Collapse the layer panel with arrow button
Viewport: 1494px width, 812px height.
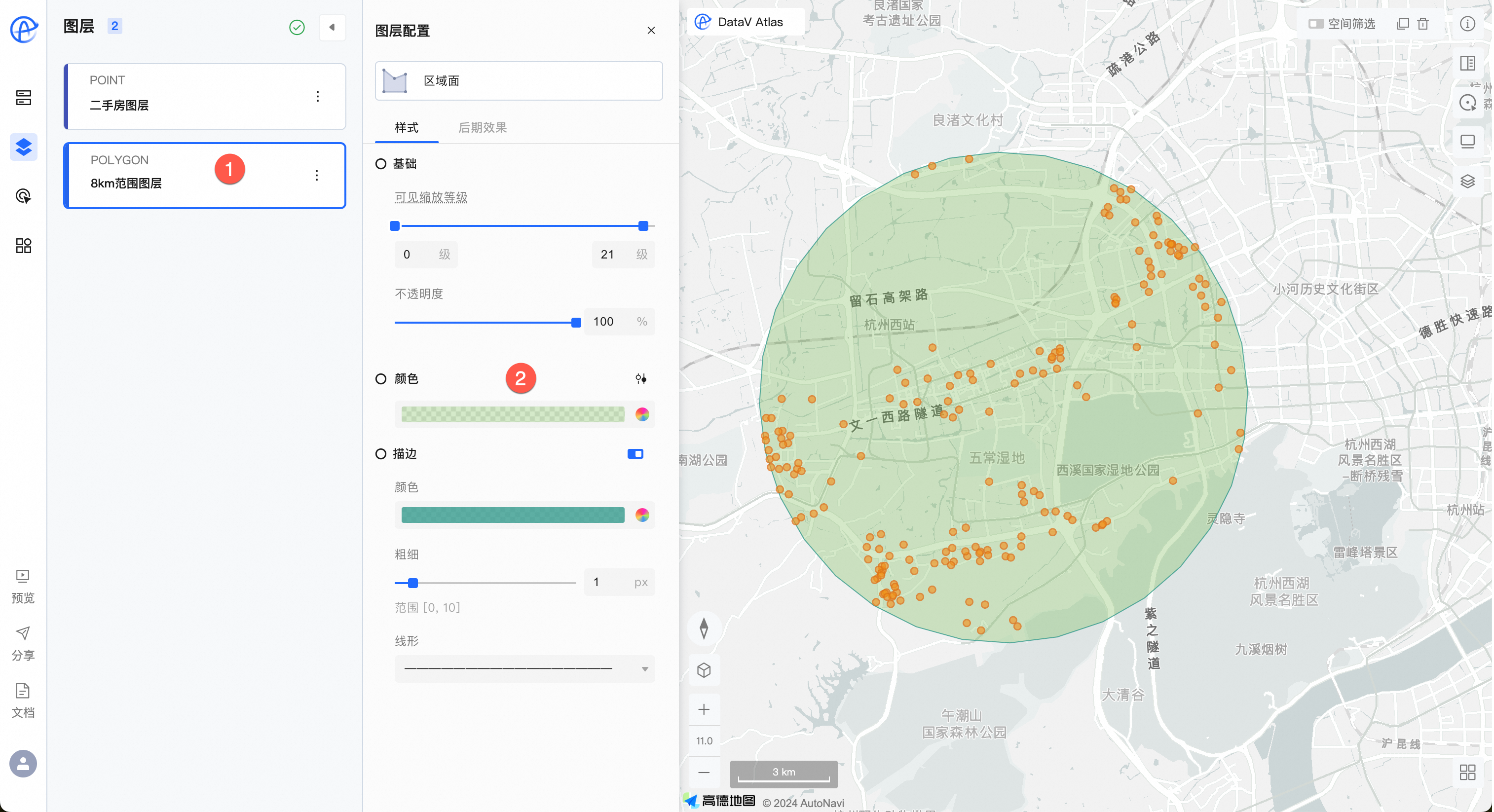pos(333,27)
